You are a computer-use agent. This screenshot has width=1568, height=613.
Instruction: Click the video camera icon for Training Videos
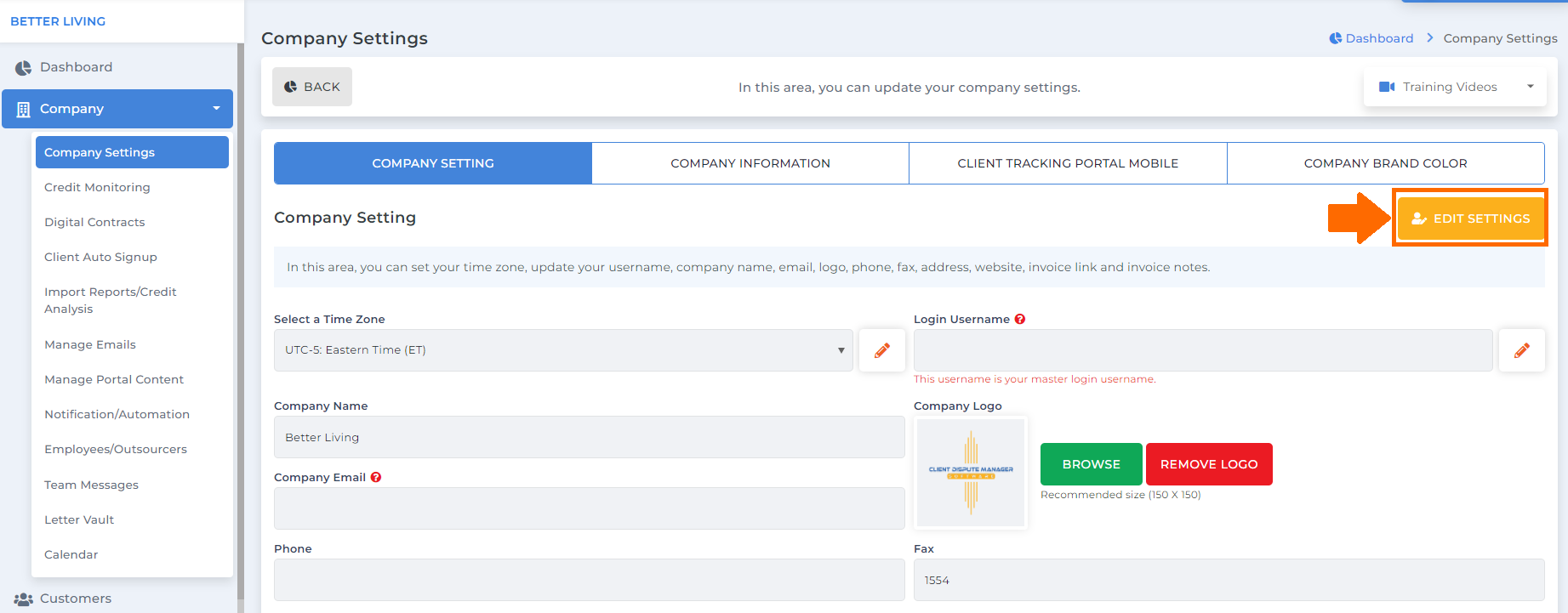1387,87
